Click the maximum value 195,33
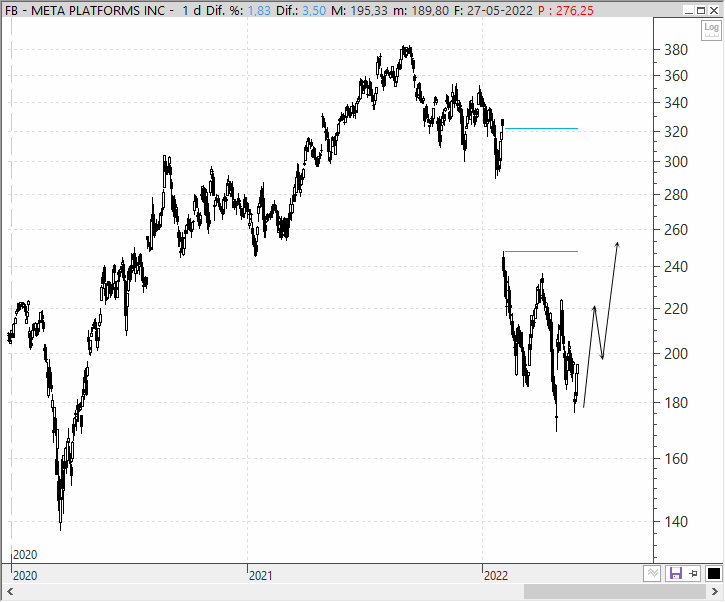This screenshot has height=602, width=725. (x=369, y=10)
